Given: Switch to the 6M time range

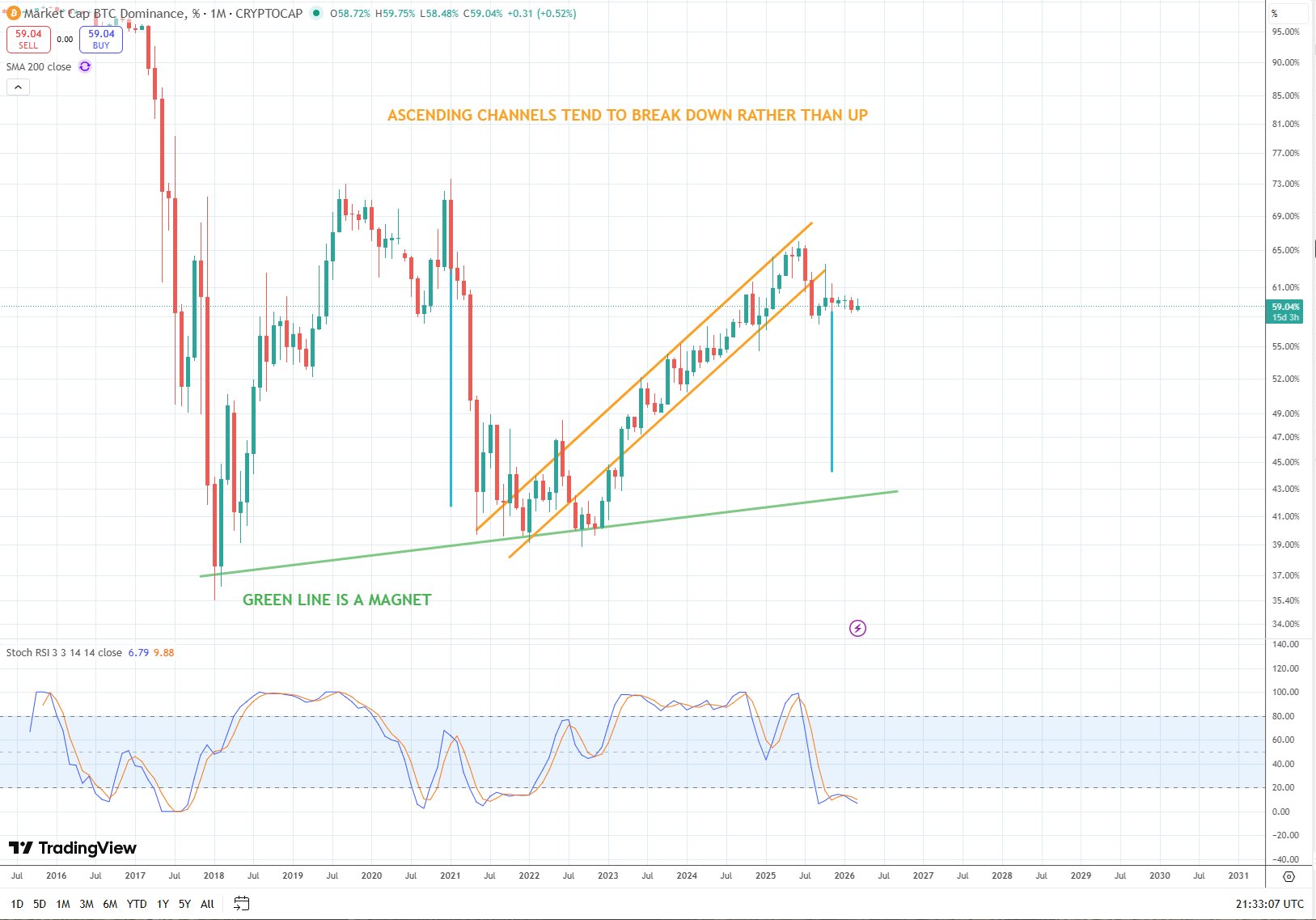Looking at the screenshot, I should pos(110,904).
